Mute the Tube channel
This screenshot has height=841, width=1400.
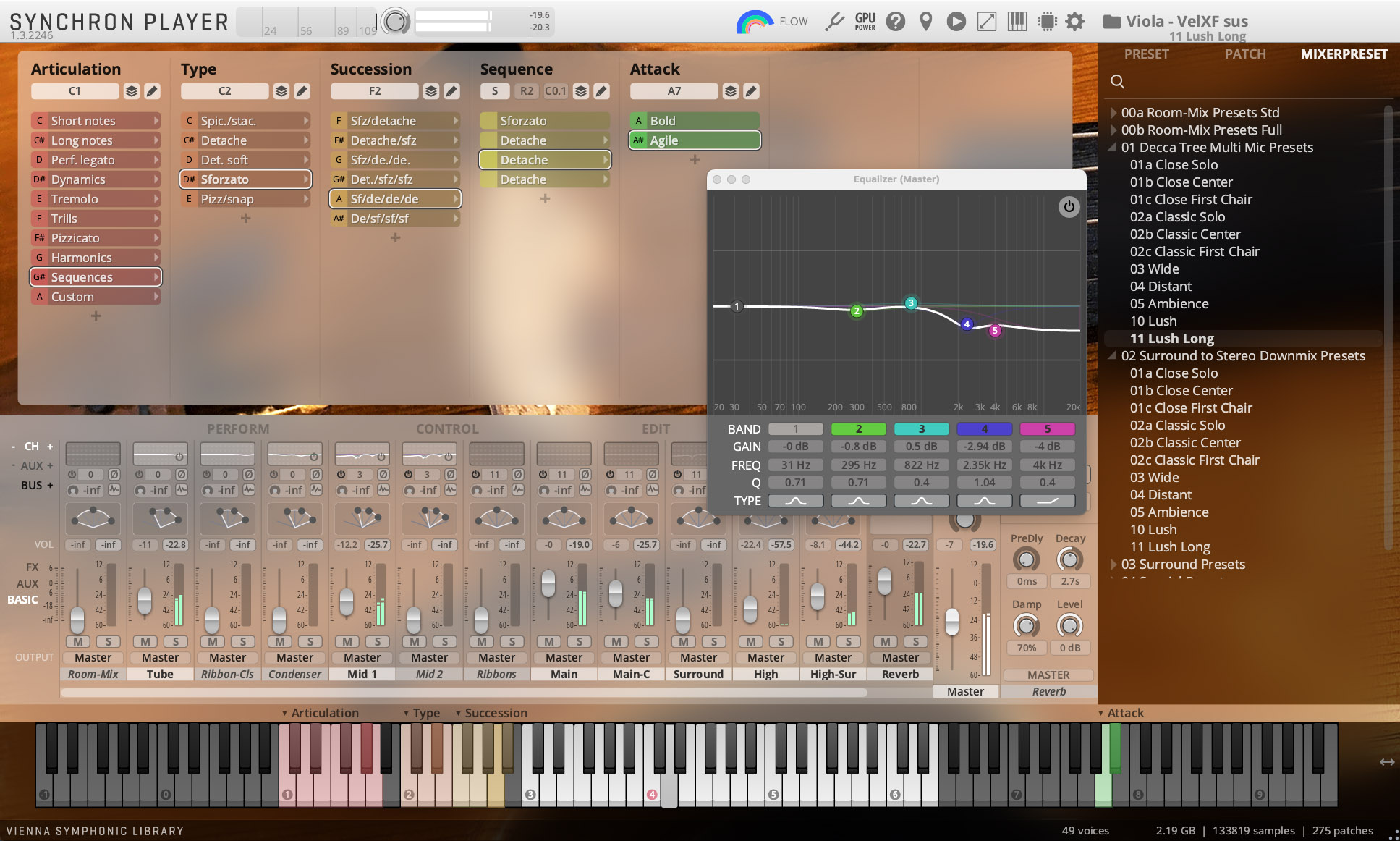point(145,641)
